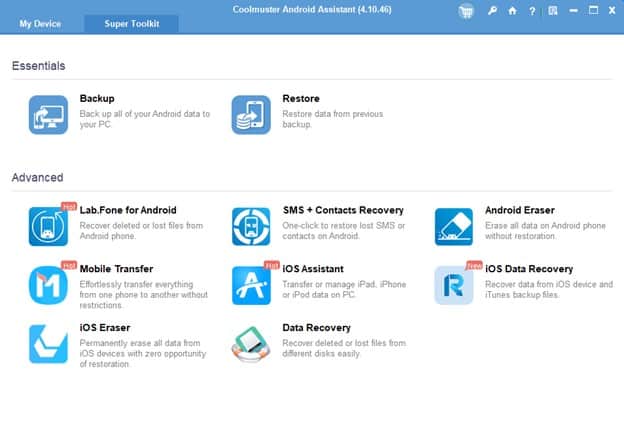
Task: Click "Recover deleted or lost files from Android phone" text
Action: tap(141, 231)
